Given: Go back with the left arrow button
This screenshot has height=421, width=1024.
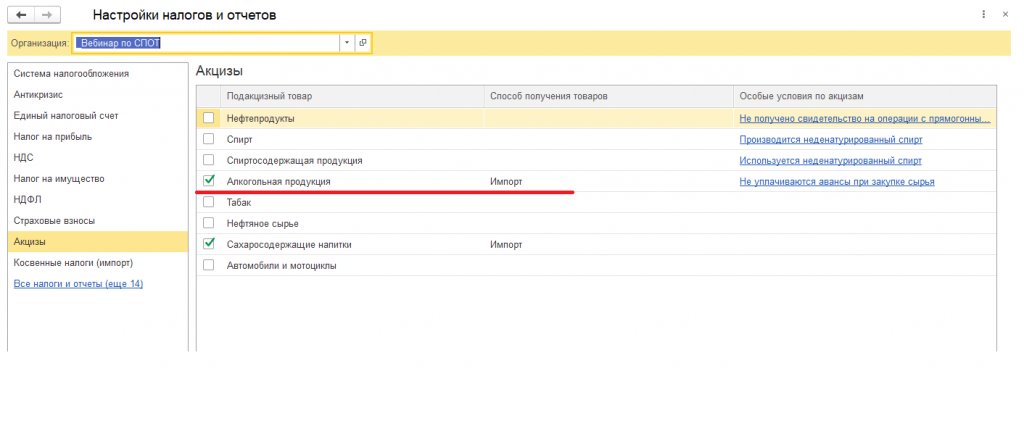Looking at the screenshot, I should pyautogui.click(x=20, y=14).
